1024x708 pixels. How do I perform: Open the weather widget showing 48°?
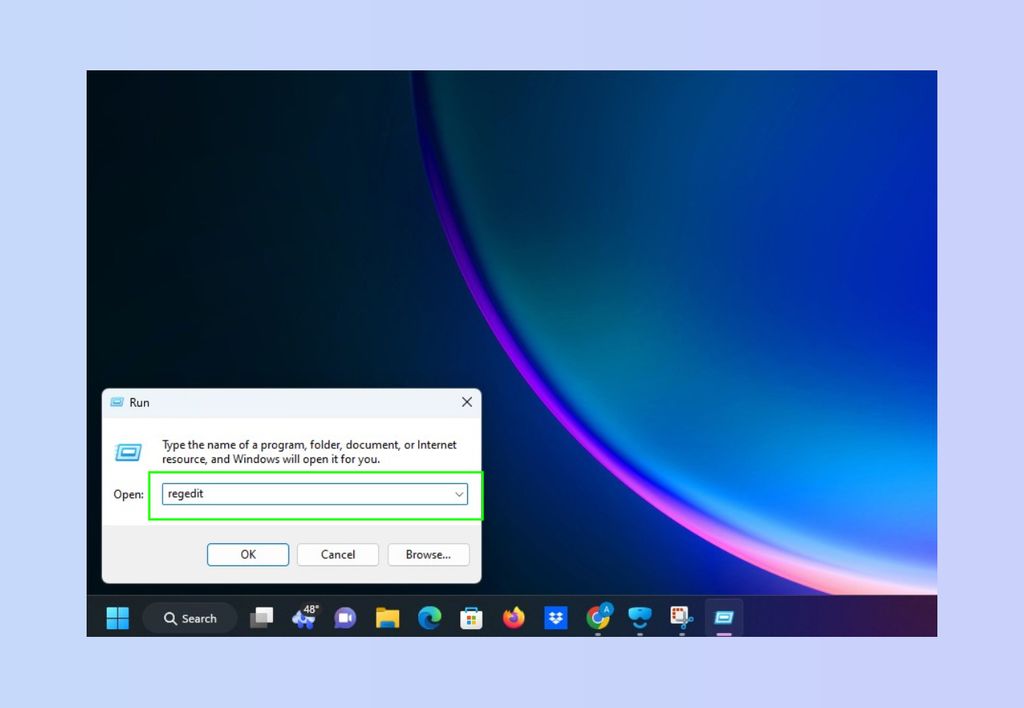(x=304, y=617)
